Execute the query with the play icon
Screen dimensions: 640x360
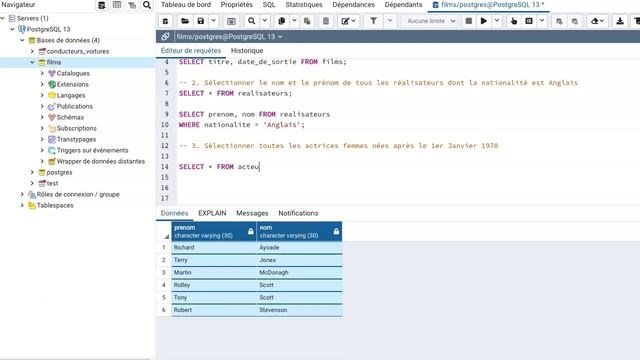point(484,21)
